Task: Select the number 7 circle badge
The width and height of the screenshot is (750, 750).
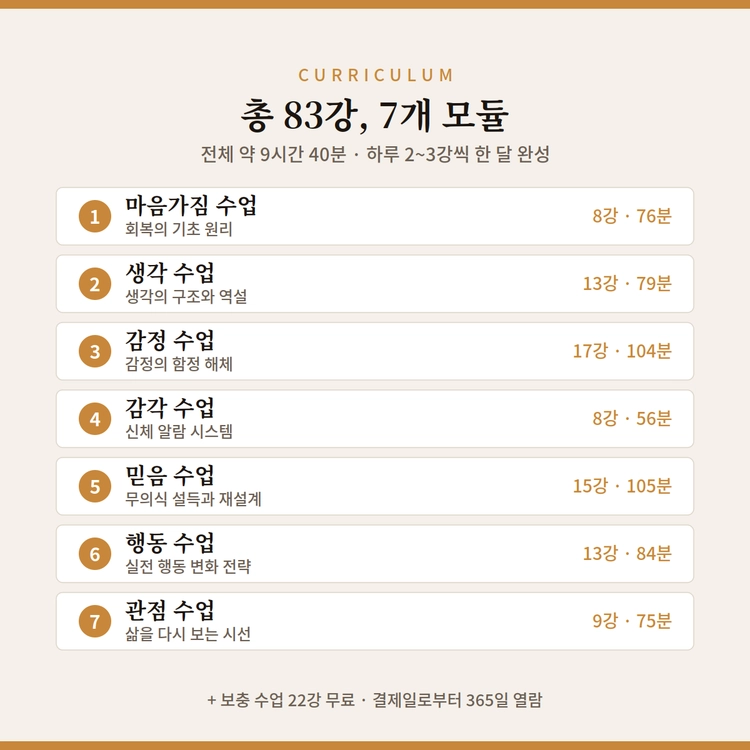Action: click(x=95, y=621)
